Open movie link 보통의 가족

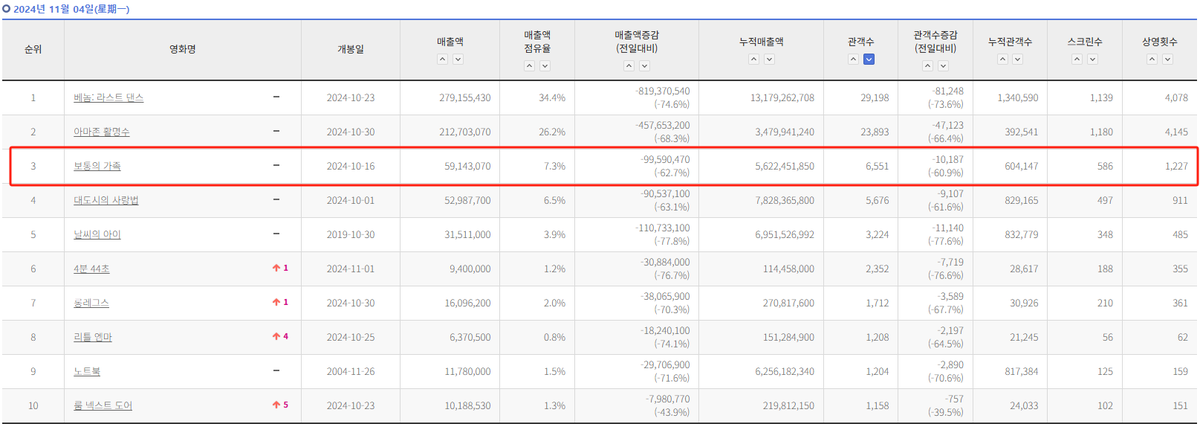pyautogui.click(x=98, y=166)
